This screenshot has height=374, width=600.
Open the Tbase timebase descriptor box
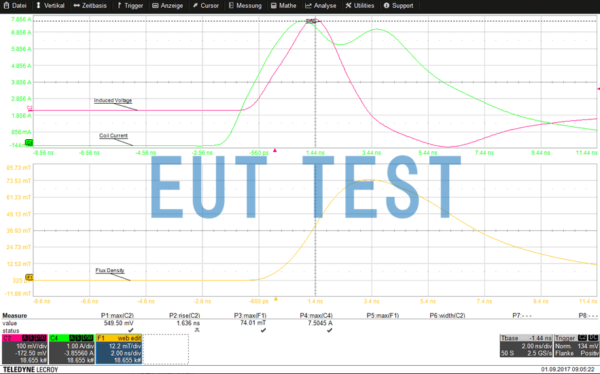[526, 346]
